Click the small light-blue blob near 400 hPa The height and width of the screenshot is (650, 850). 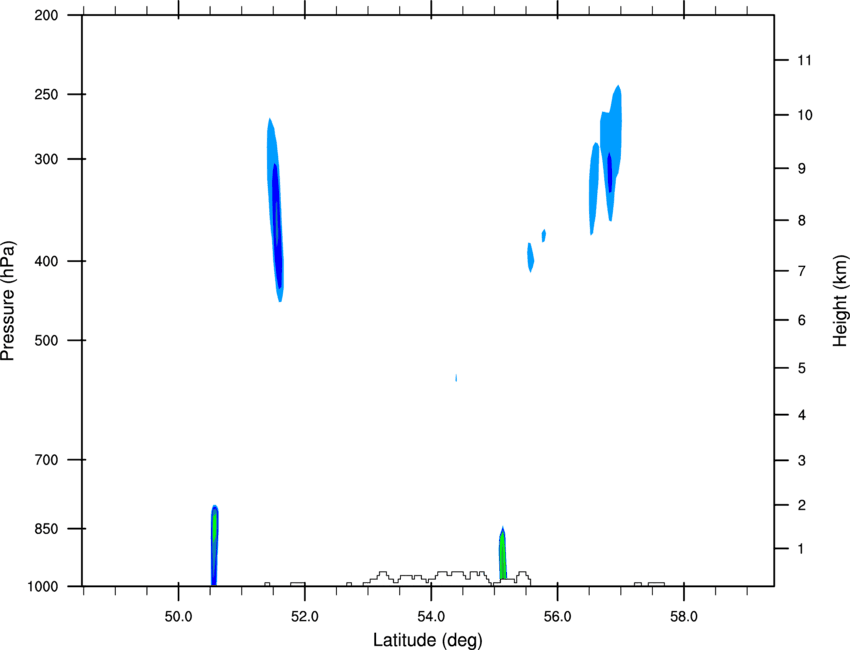531,257
